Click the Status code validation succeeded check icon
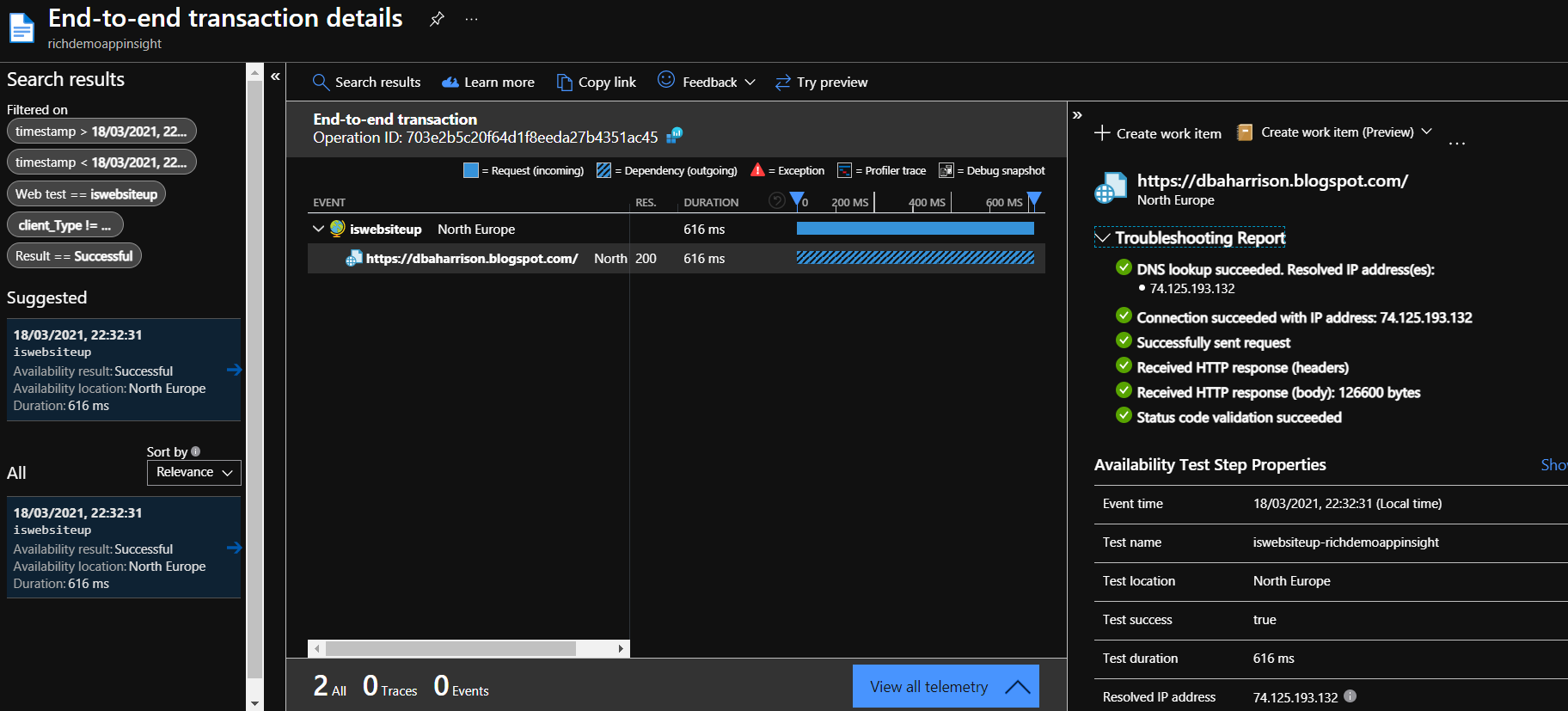This screenshot has width=1568, height=711. [x=1124, y=415]
